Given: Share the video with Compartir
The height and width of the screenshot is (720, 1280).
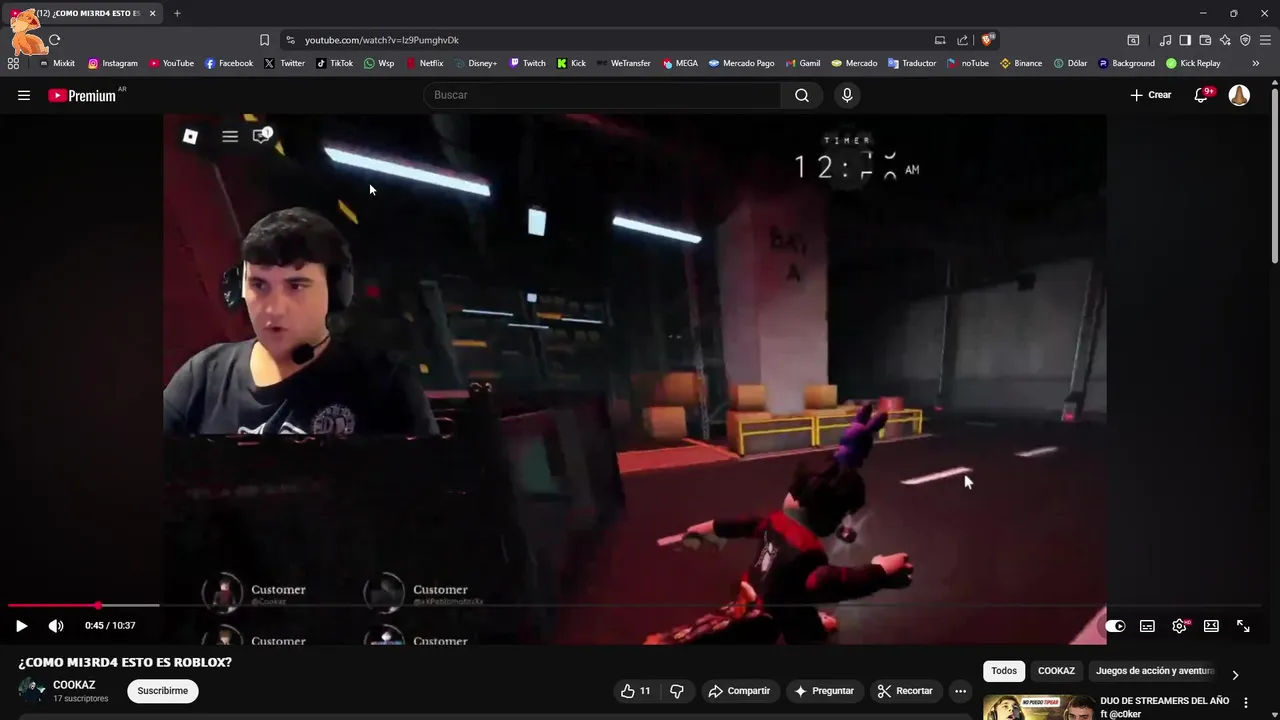Looking at the screenshot, I should pos(739,691).
